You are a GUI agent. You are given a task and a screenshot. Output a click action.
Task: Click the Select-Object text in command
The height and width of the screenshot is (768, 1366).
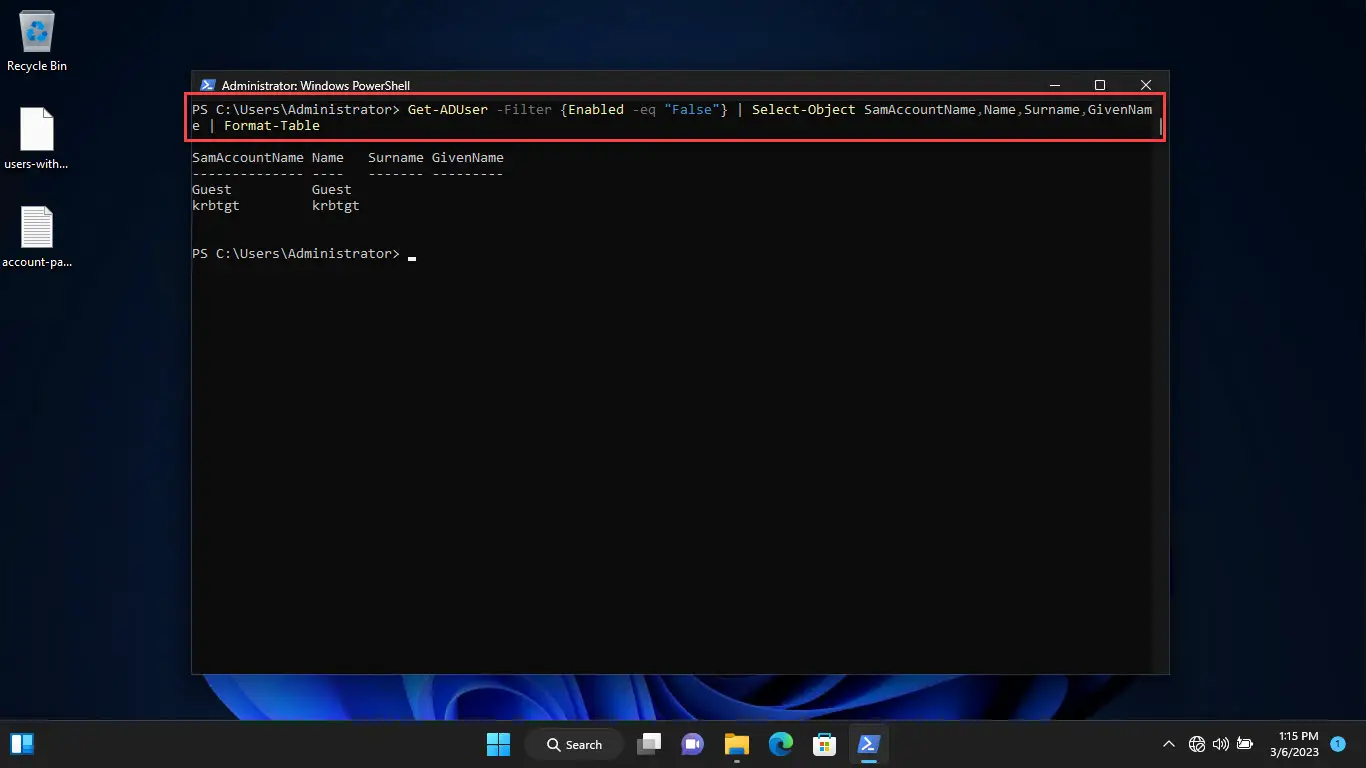click(804, 109)
